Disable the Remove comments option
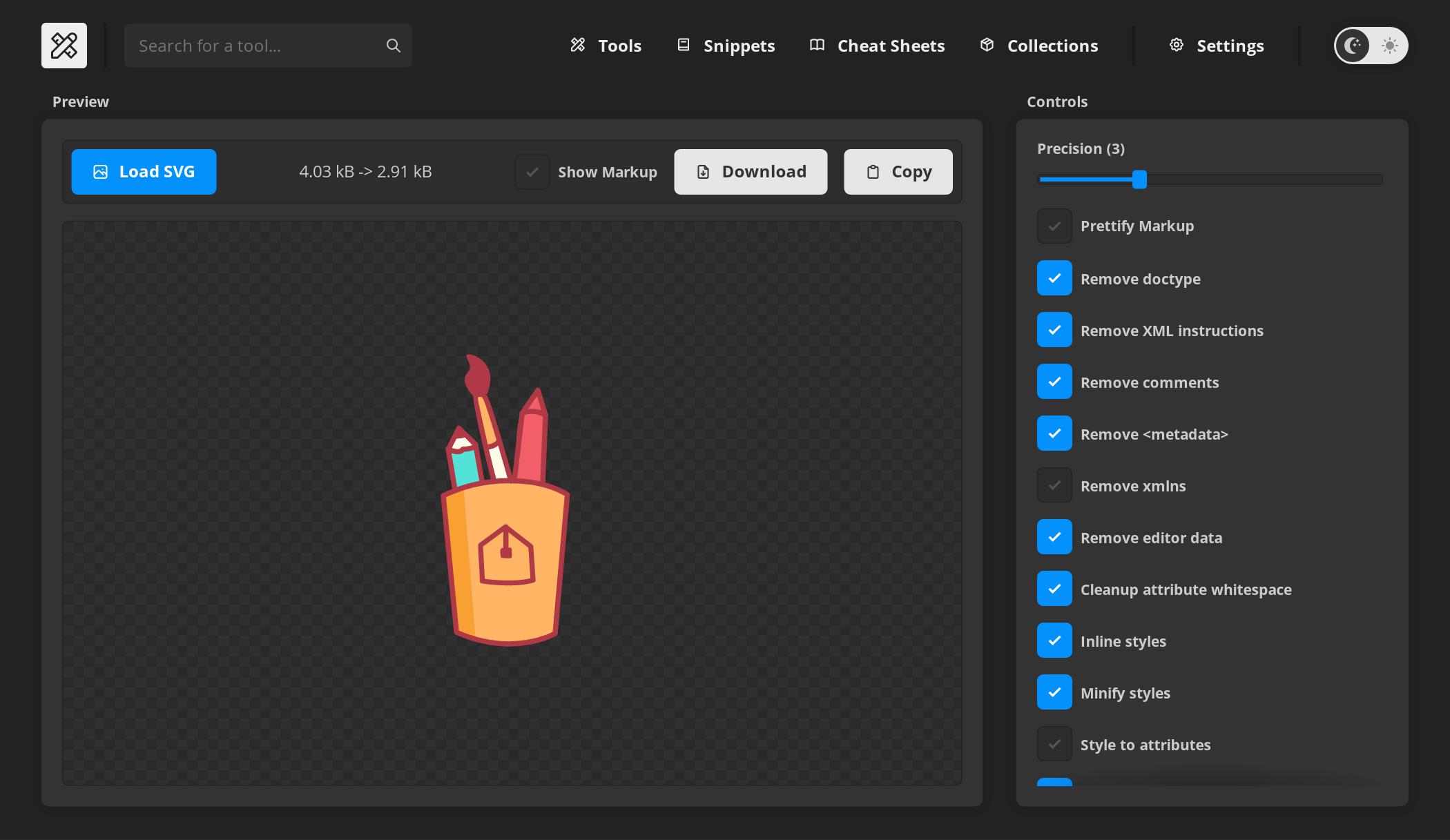This screenshot has height=840, width=1450. 1054,381
